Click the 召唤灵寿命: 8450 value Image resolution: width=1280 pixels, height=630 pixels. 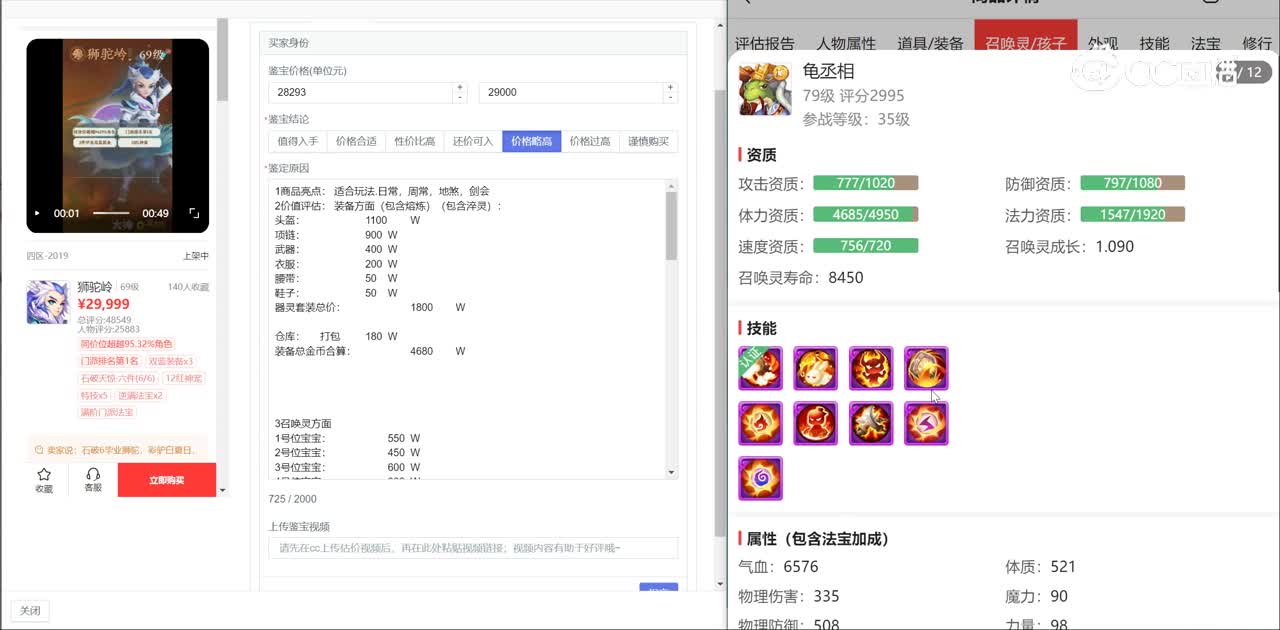click(x=846, y=277)
